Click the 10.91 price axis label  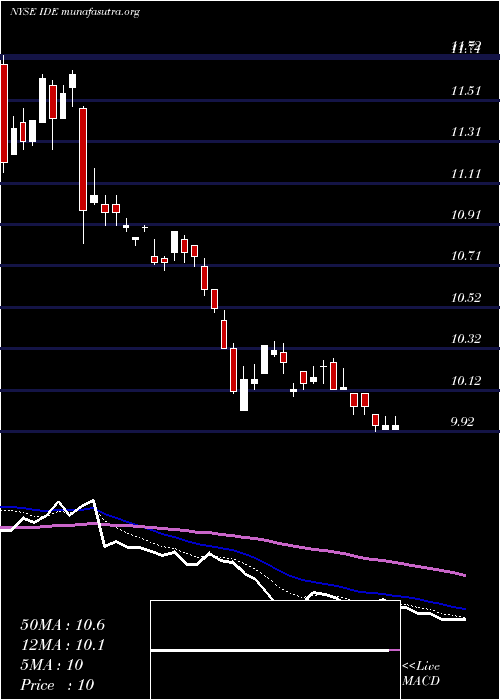(466, 215)
